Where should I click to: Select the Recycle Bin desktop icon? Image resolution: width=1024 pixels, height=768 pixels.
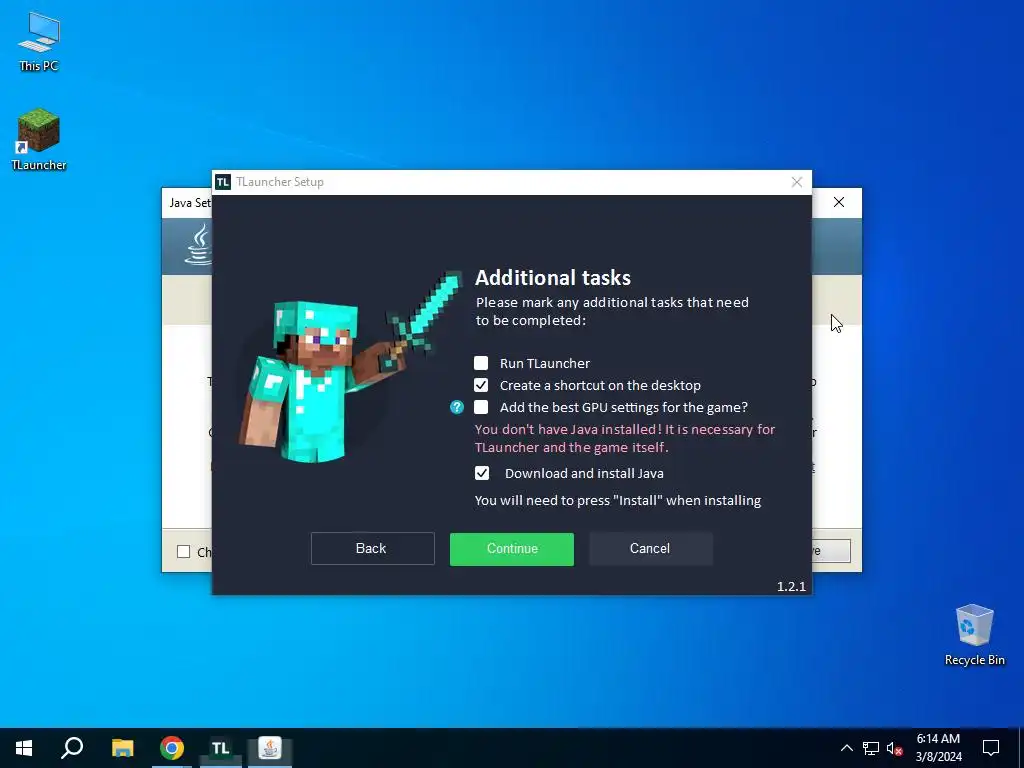click(x=974, y=634)
